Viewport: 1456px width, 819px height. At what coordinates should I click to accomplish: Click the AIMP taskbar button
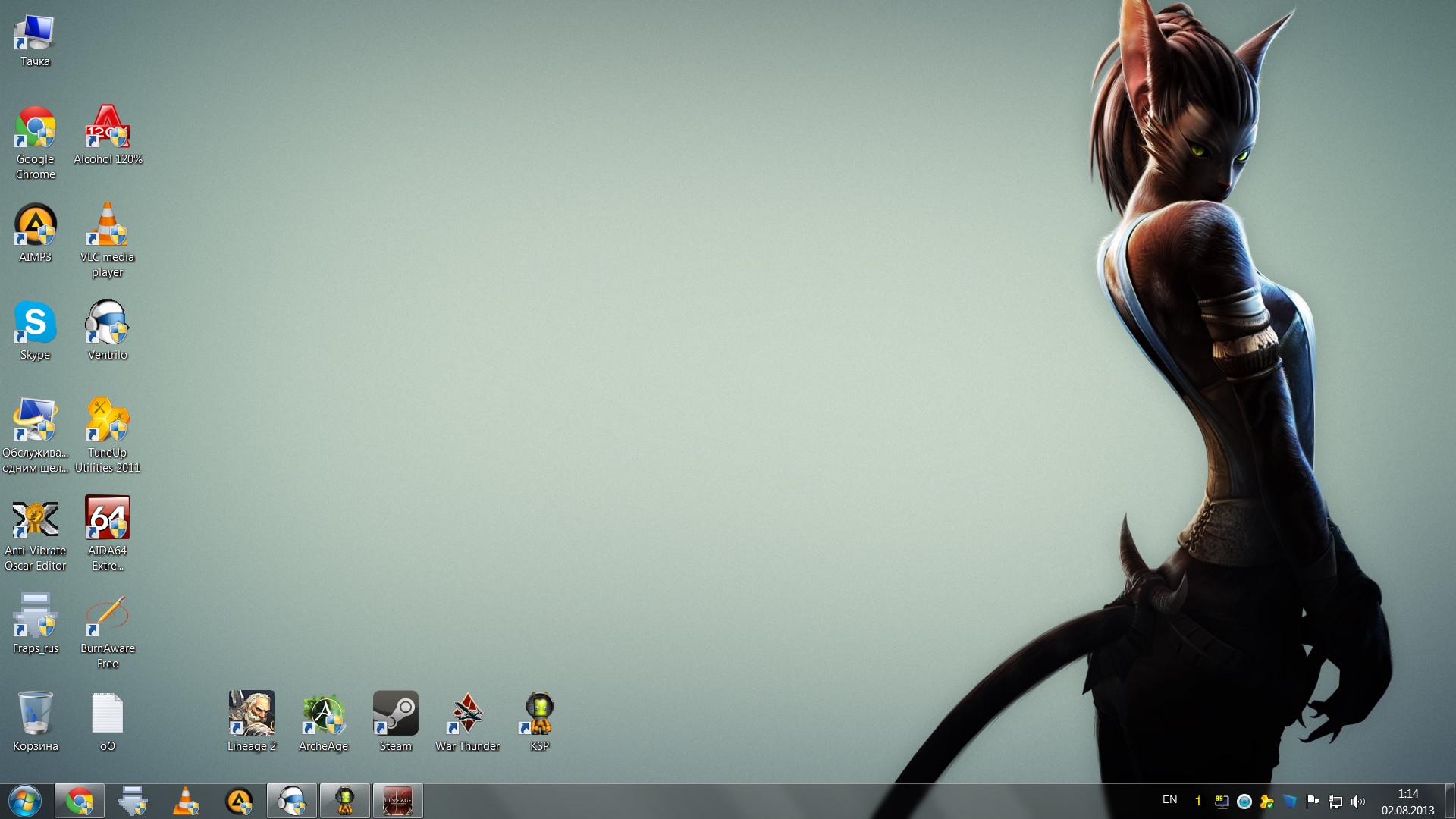(x=239, y=802)
